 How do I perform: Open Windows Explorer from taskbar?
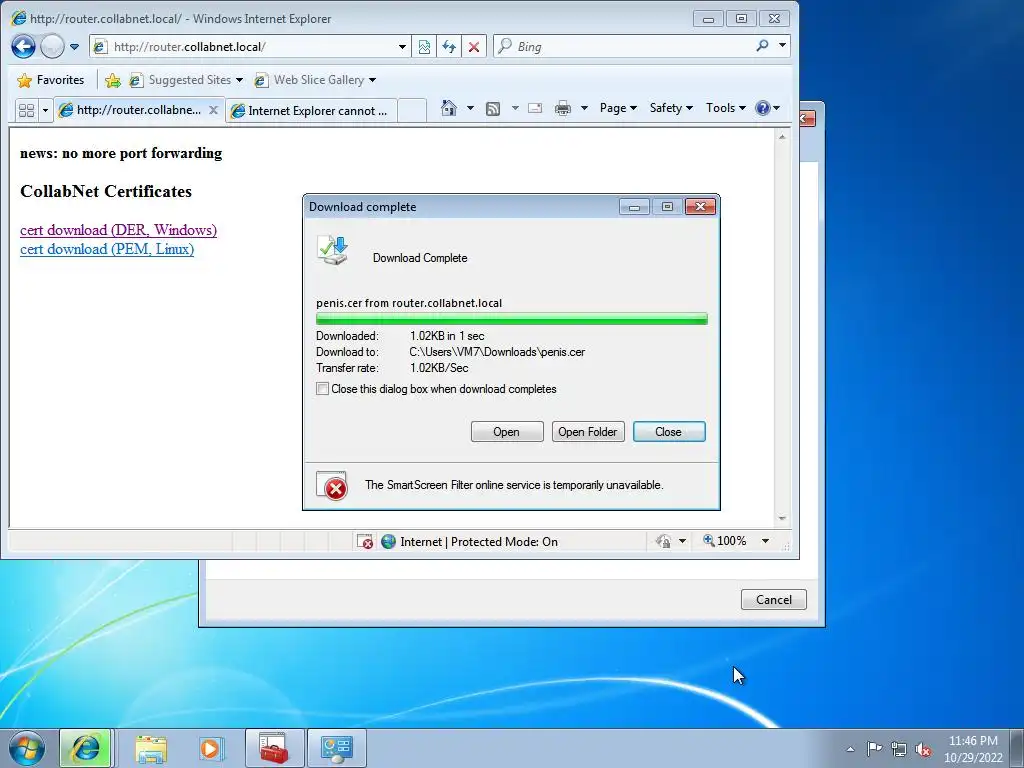pyautogui.click(x=151, y=748)
